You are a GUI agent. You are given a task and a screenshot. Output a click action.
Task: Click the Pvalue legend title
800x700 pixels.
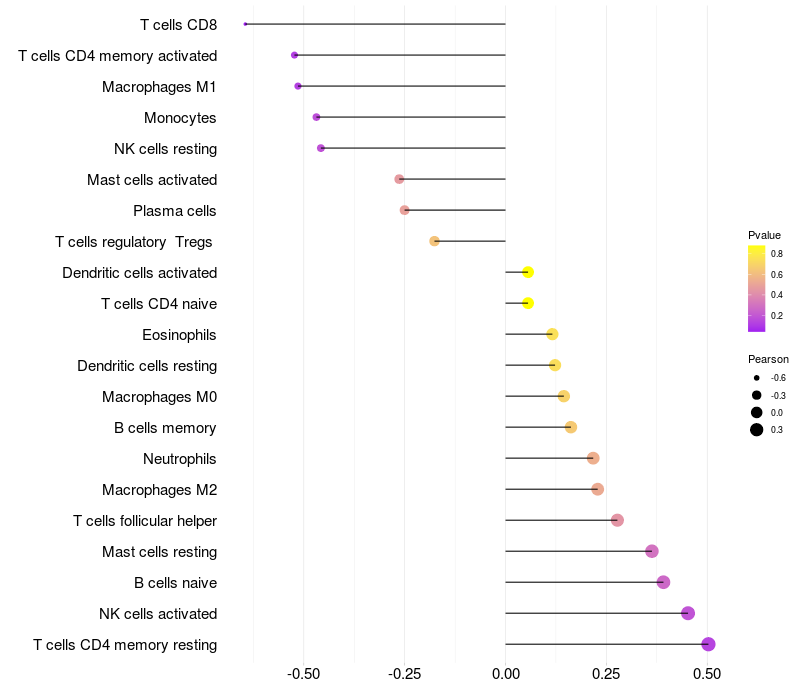(x=764, y=235)
